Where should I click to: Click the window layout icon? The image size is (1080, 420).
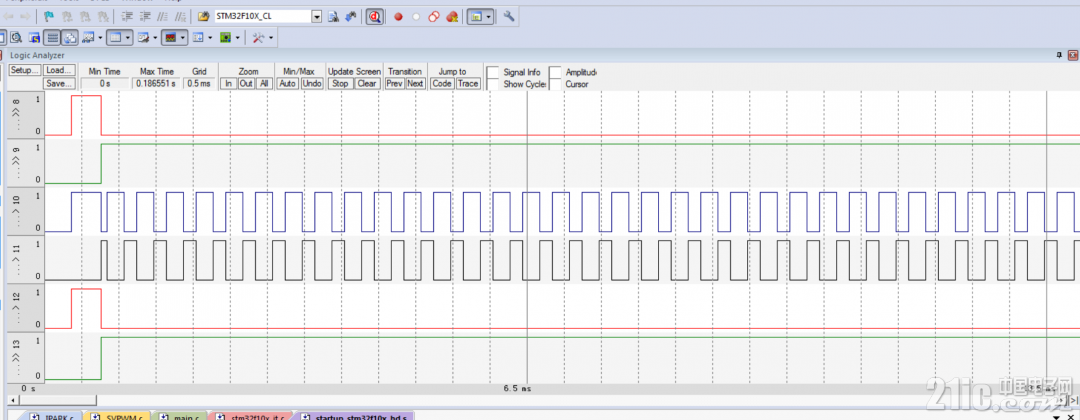coord(476,17)
